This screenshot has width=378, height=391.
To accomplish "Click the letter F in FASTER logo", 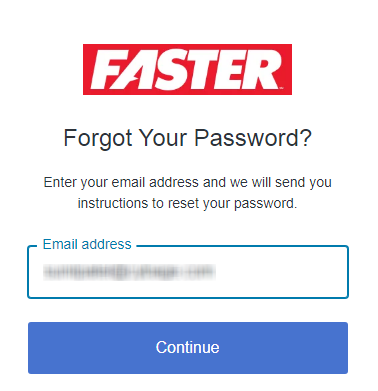I will [x=107, y=70].
